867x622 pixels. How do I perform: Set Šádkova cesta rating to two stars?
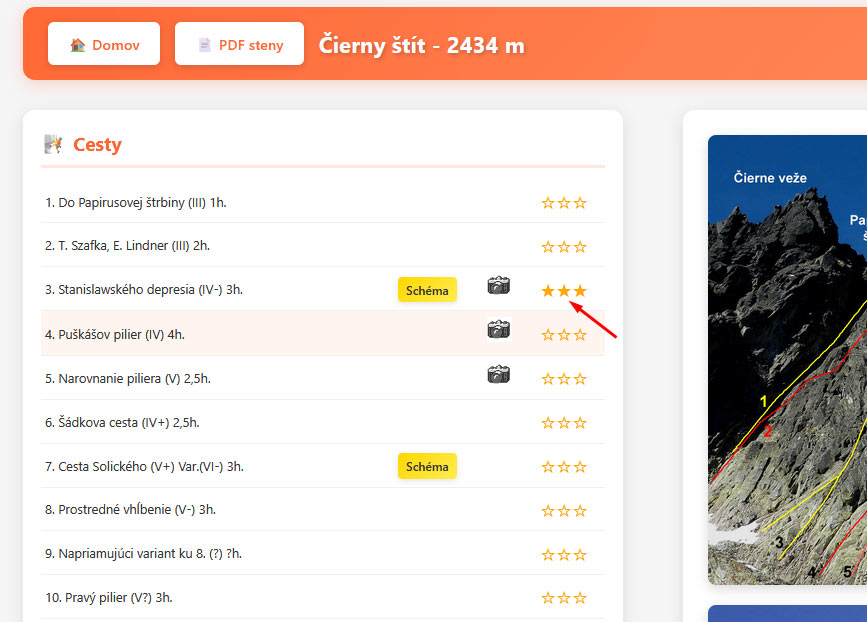tap(564, 423)
